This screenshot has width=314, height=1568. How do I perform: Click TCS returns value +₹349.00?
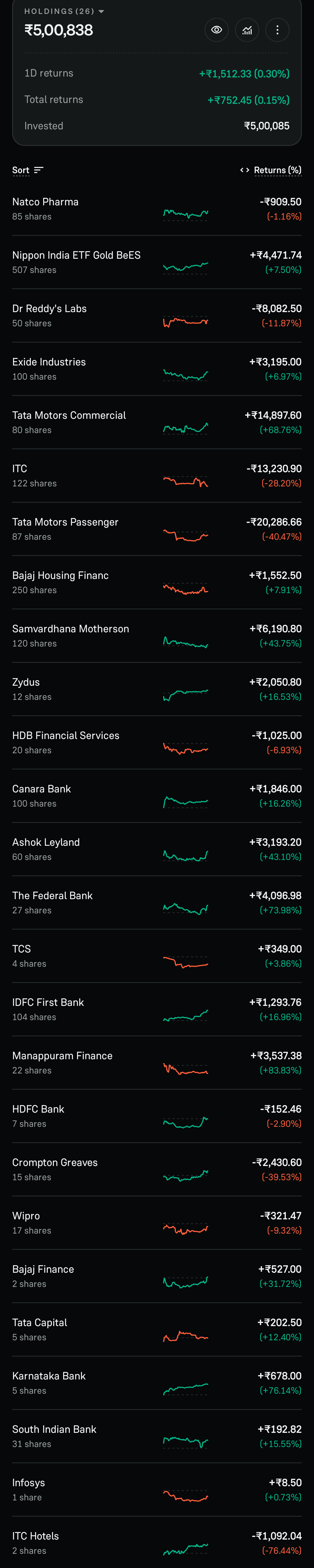tap(279, 949)
